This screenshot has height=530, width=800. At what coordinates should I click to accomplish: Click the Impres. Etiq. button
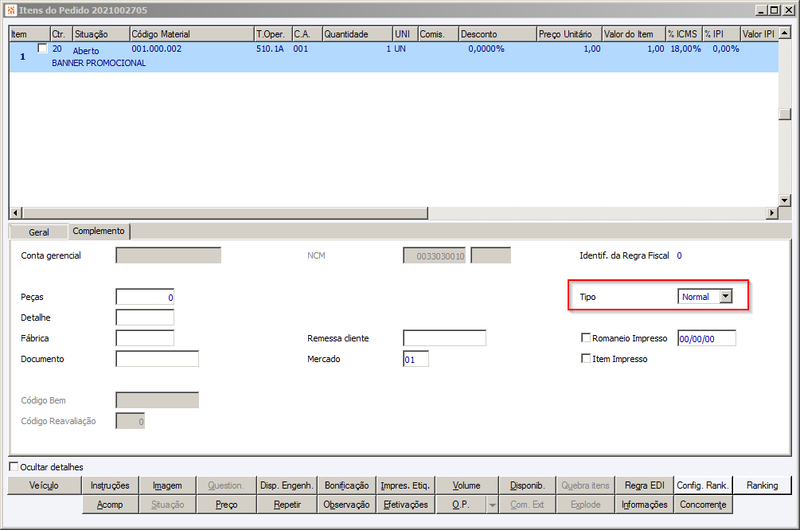pos(406,485)
